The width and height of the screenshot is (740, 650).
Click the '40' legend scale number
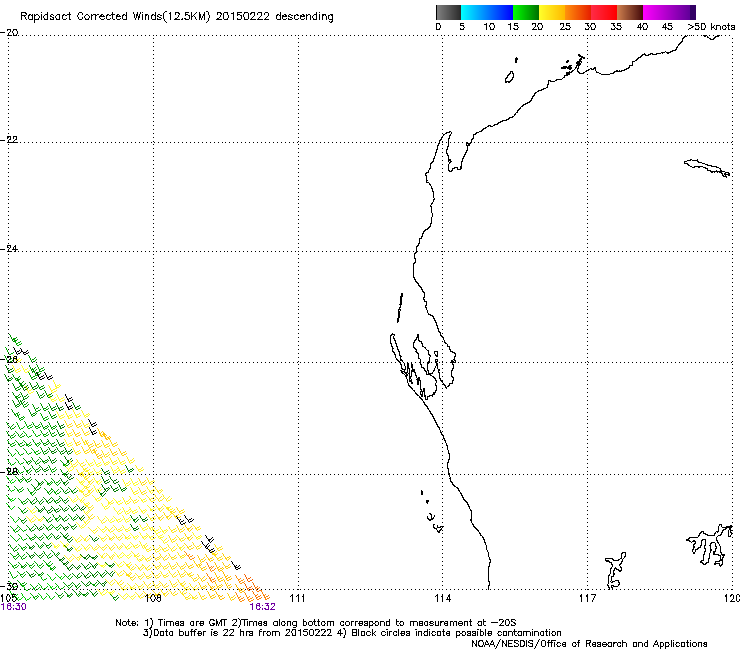point(642,27)
